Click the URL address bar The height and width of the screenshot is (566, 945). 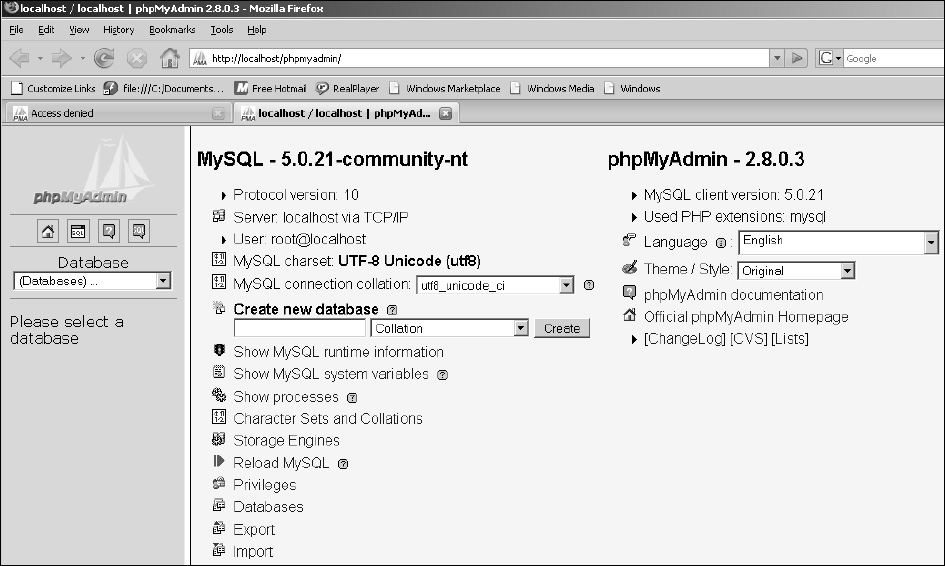[479, 58]
